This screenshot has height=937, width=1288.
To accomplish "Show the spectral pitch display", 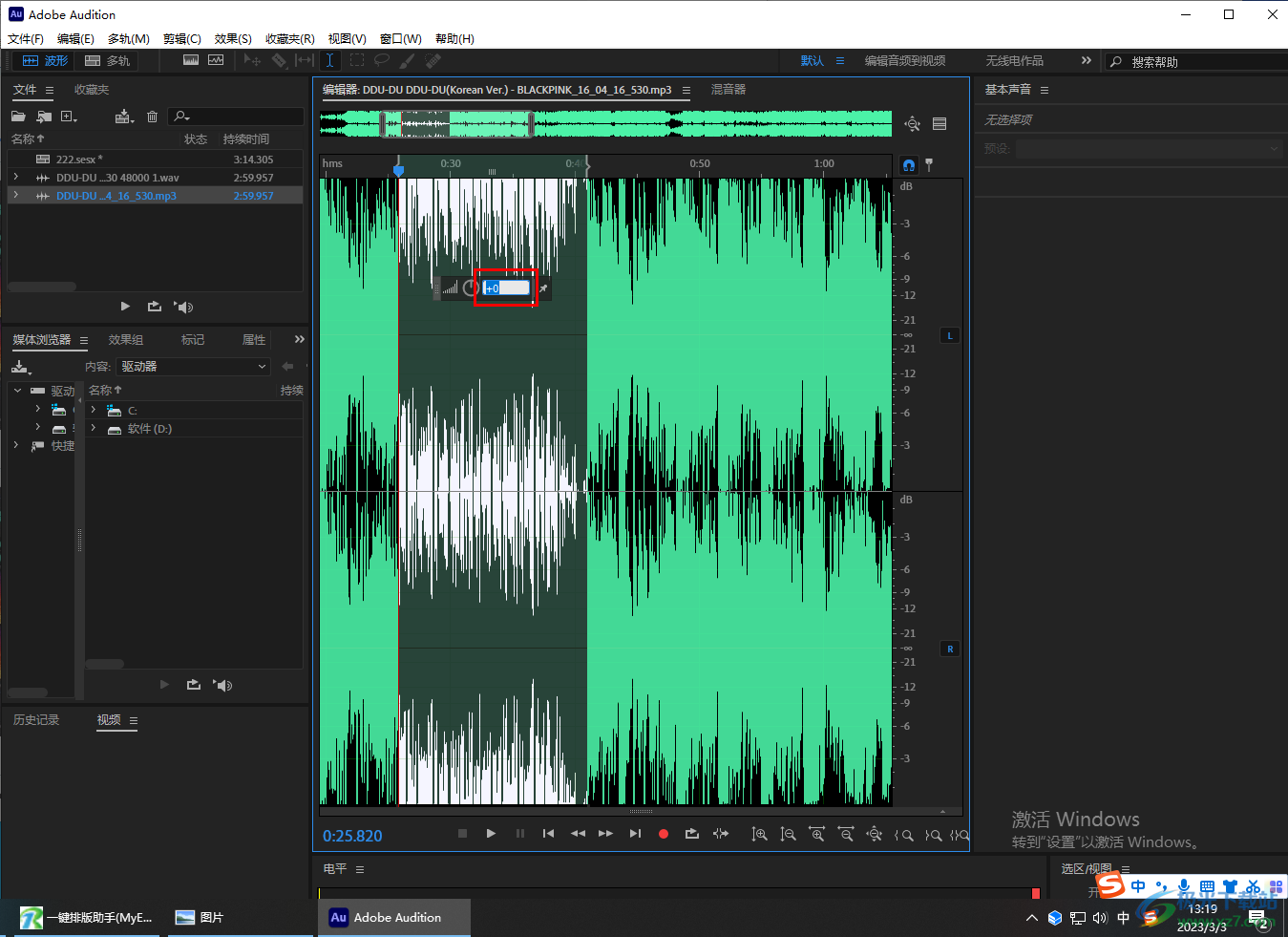I will (x=216, y=60).
